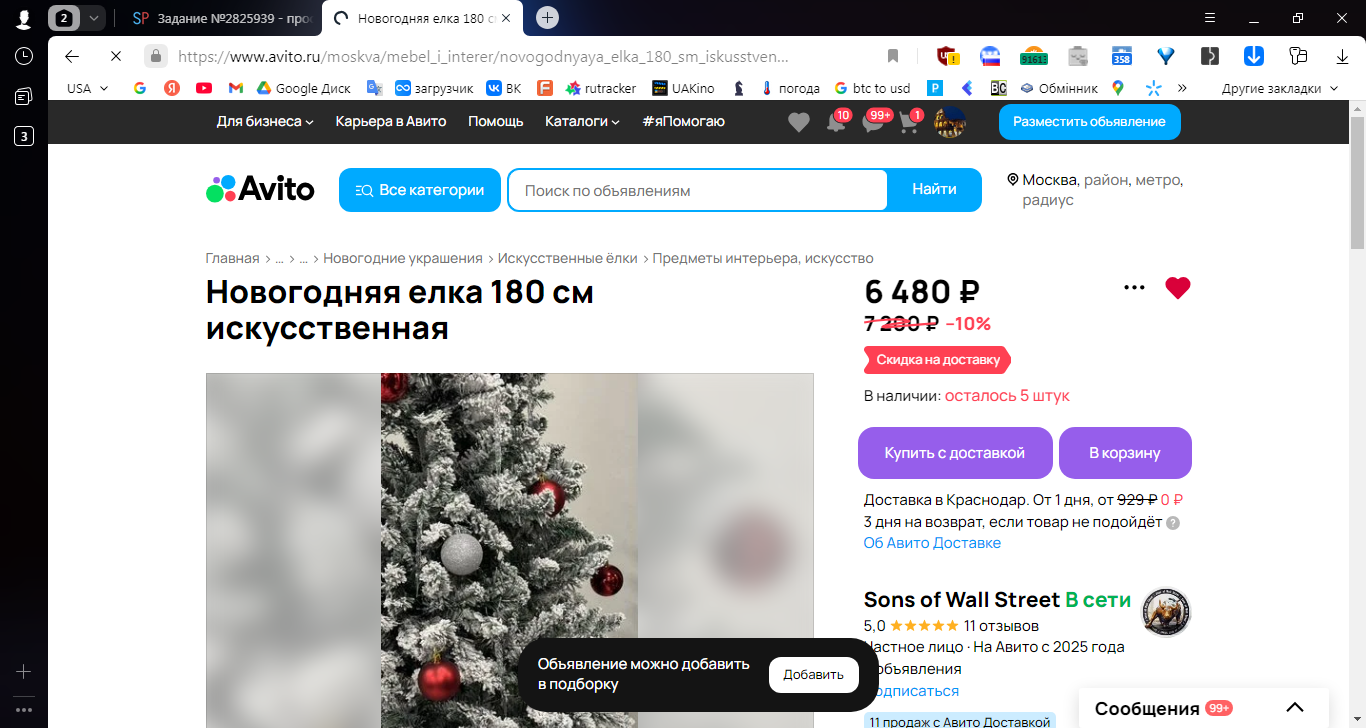Click the lock site-info icon in address bar
The image size is (1366, 728).
click(x=155, y=56)
